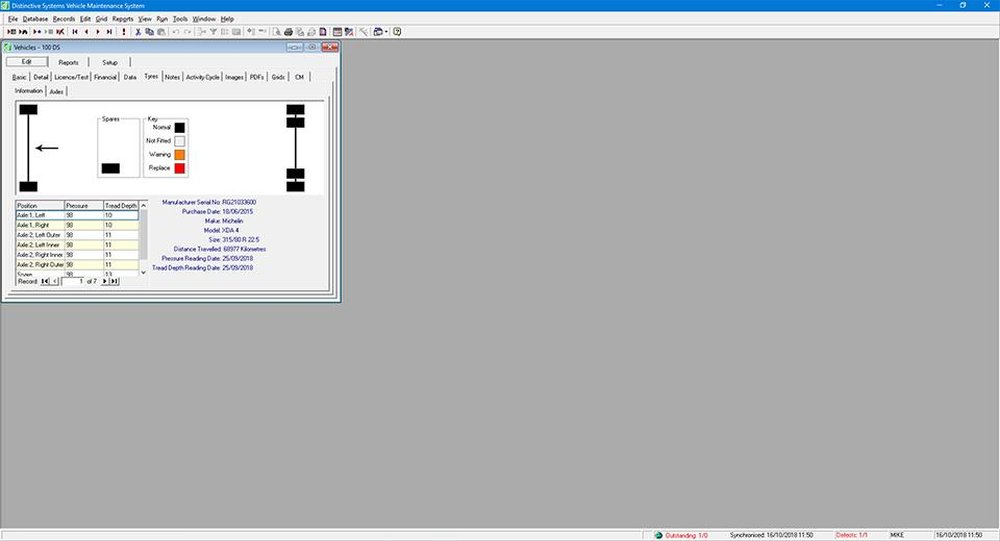The image size is (1000, 541).
Task: Click the Undo toolbar icon
Action: tap(175, 31)
